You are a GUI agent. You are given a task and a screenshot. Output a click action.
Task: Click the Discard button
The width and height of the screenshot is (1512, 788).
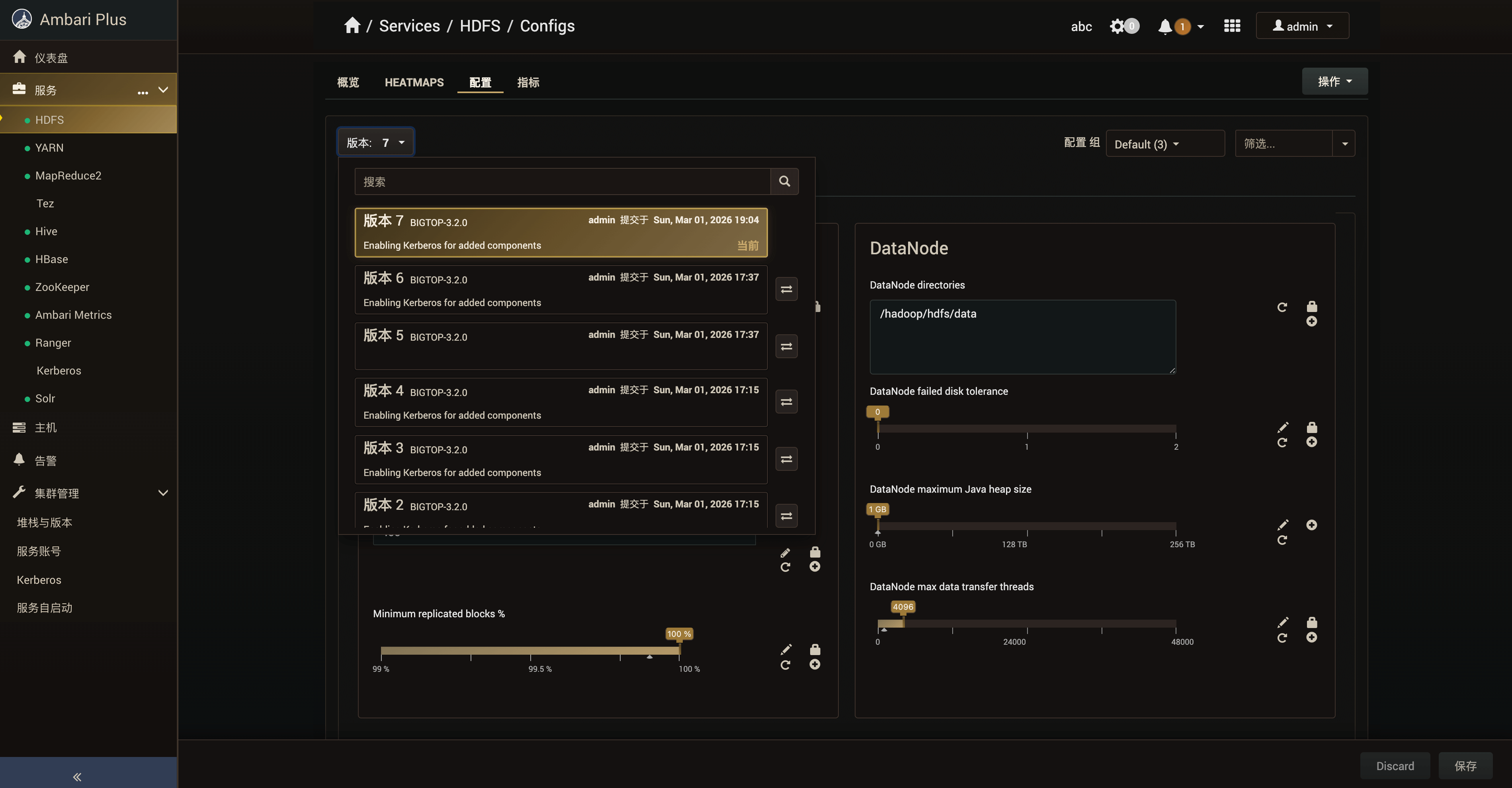(x=1395, y=766)
